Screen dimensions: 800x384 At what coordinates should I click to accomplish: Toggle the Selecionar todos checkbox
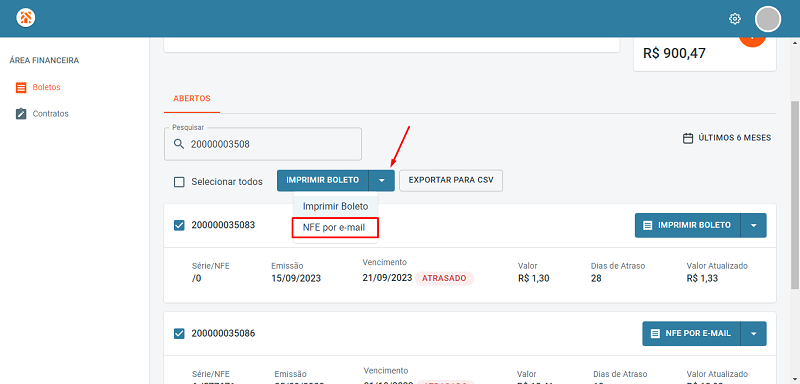[x=179, y=182]
